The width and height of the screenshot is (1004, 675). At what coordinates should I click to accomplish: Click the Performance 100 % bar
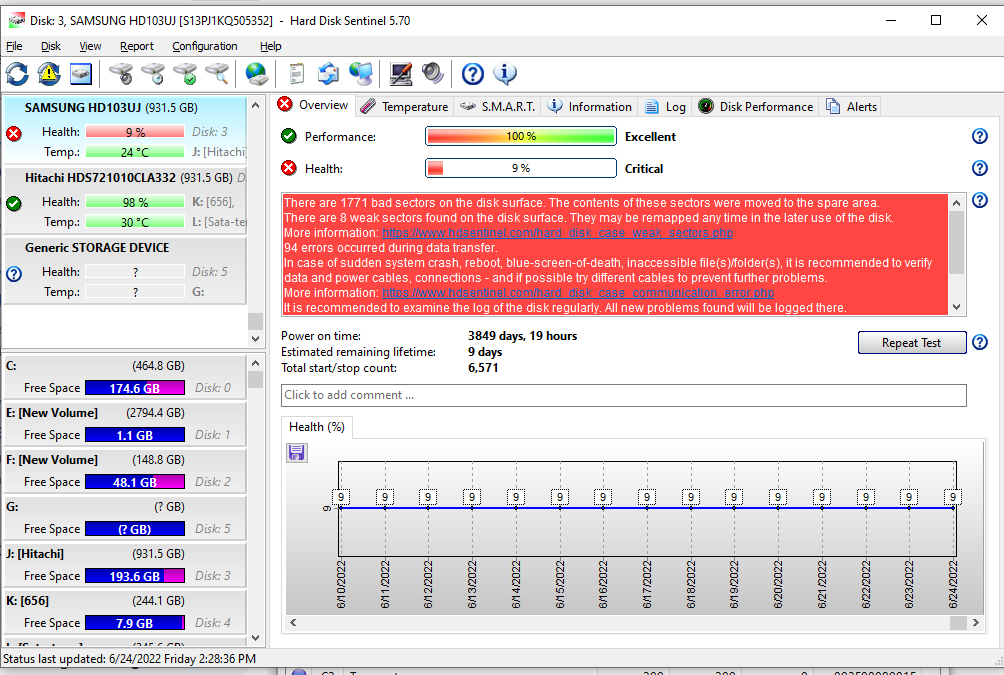pyautogui.click(x=521, y=136)
